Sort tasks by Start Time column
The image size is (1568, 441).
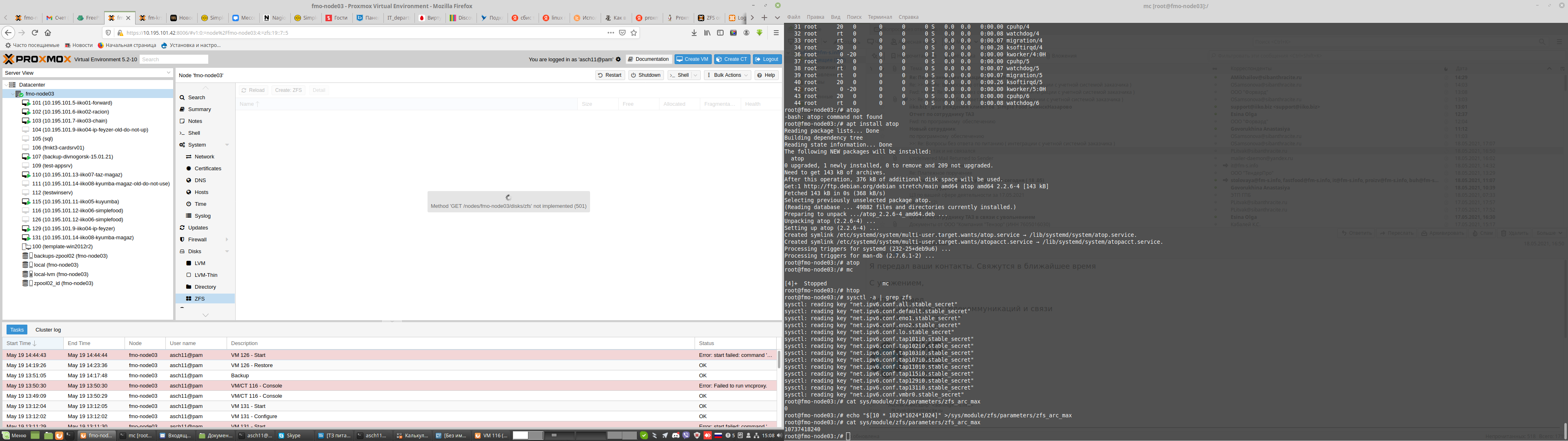tap(21, 343)
